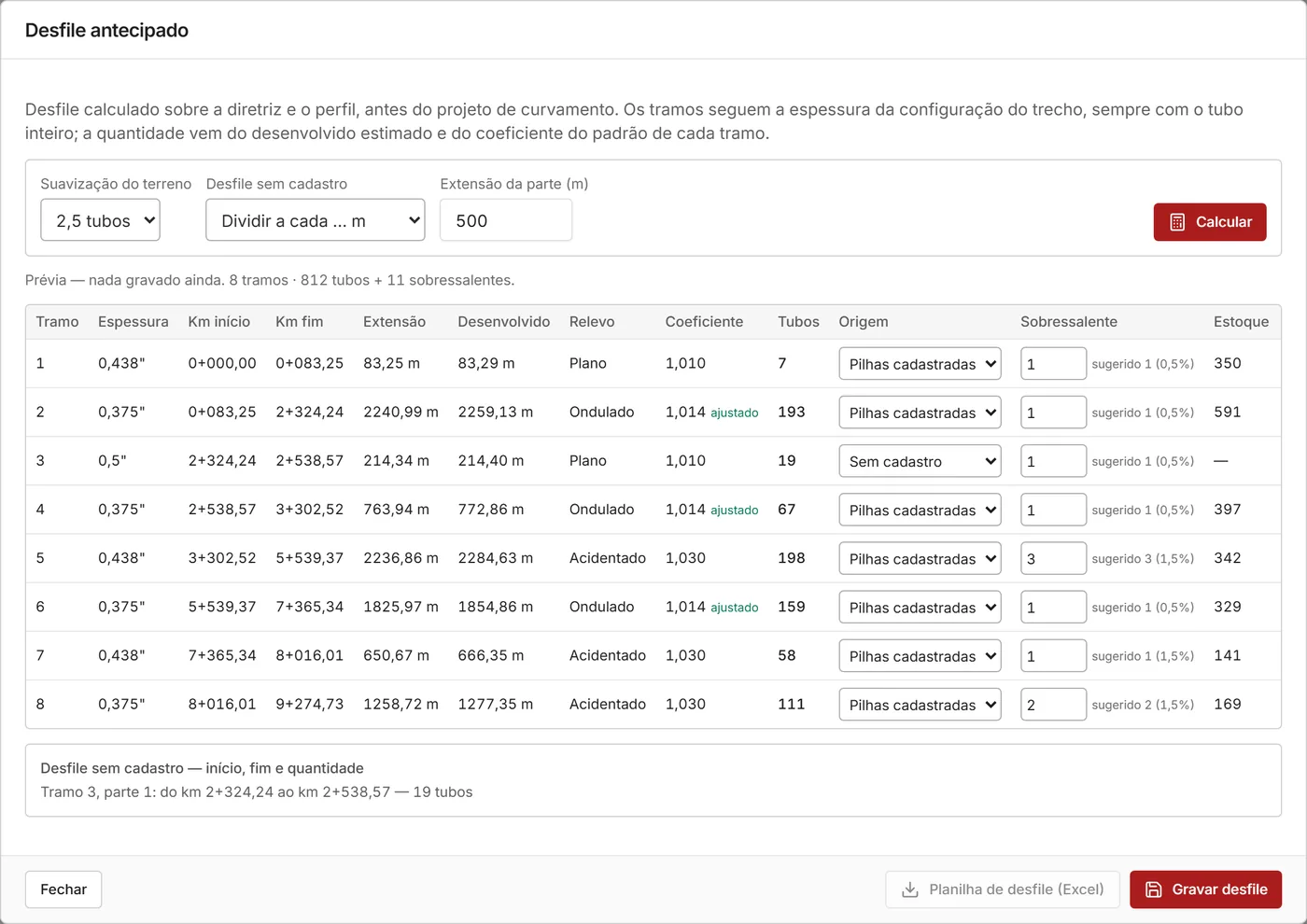Image resolution: width=1307 pixels, height=924 pixels.
Task: Focus the Sobressalente field for tramo 2
Action: click(1053, 413)
